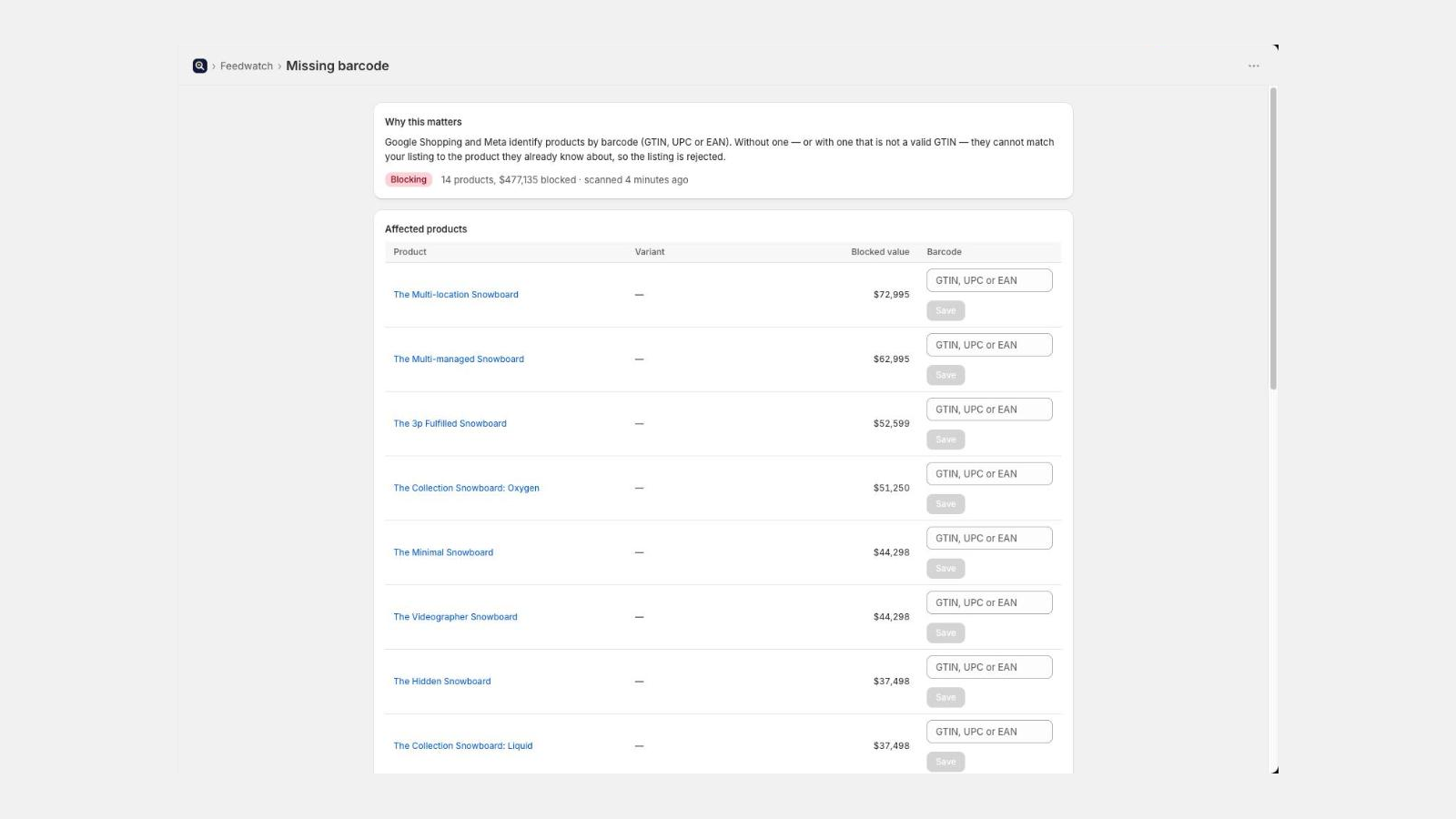Open The Hidden Snowboard product link
Viewport: 1456px width, 819px height.
[442, 682]
